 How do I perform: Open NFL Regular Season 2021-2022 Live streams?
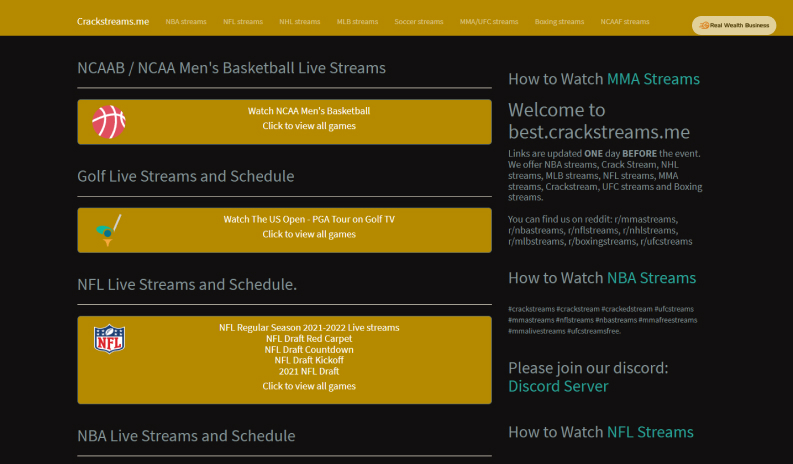click(309, 327)
